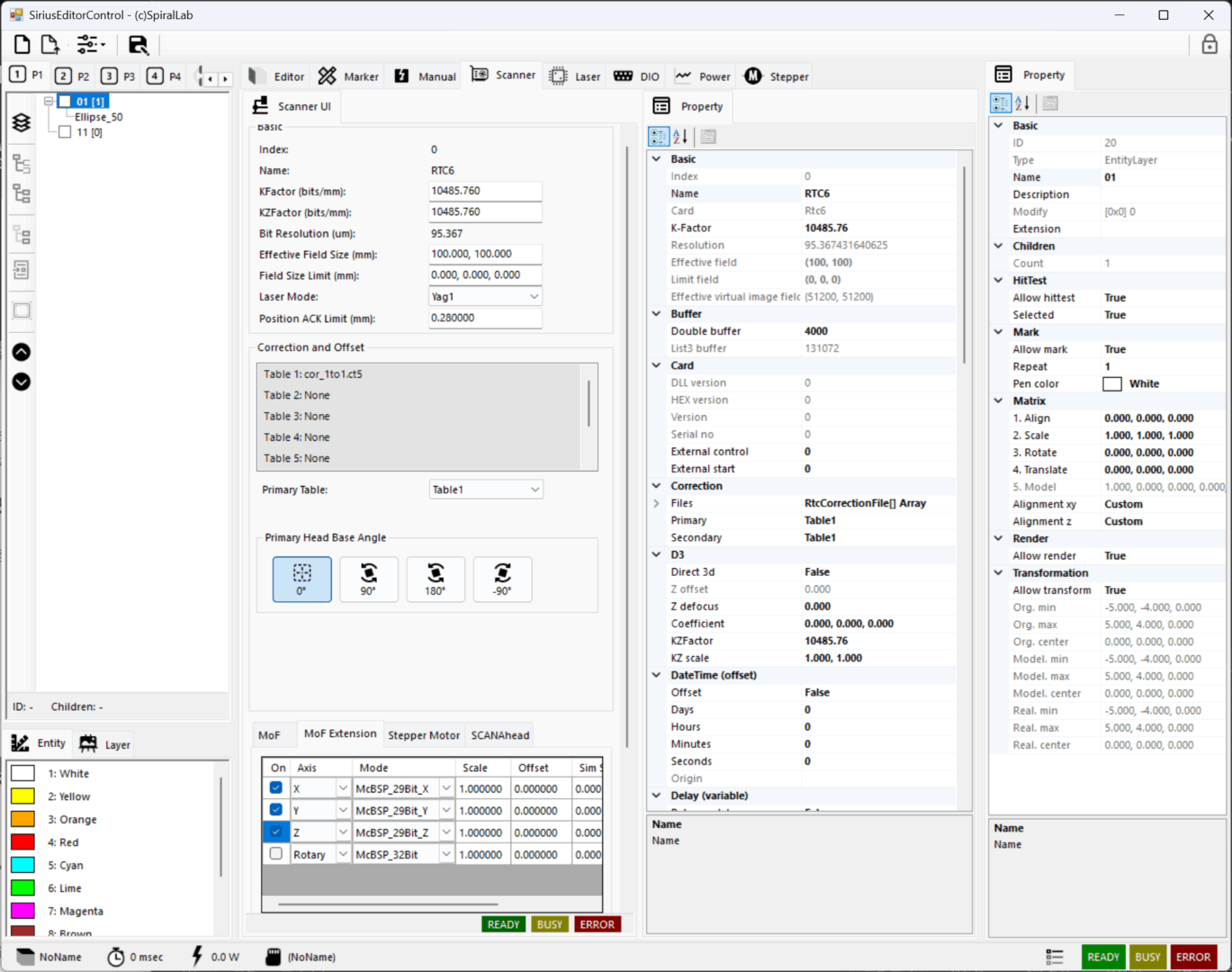Uncheck the X axis On checkbox
The image size is (1232, 972).
276,788
